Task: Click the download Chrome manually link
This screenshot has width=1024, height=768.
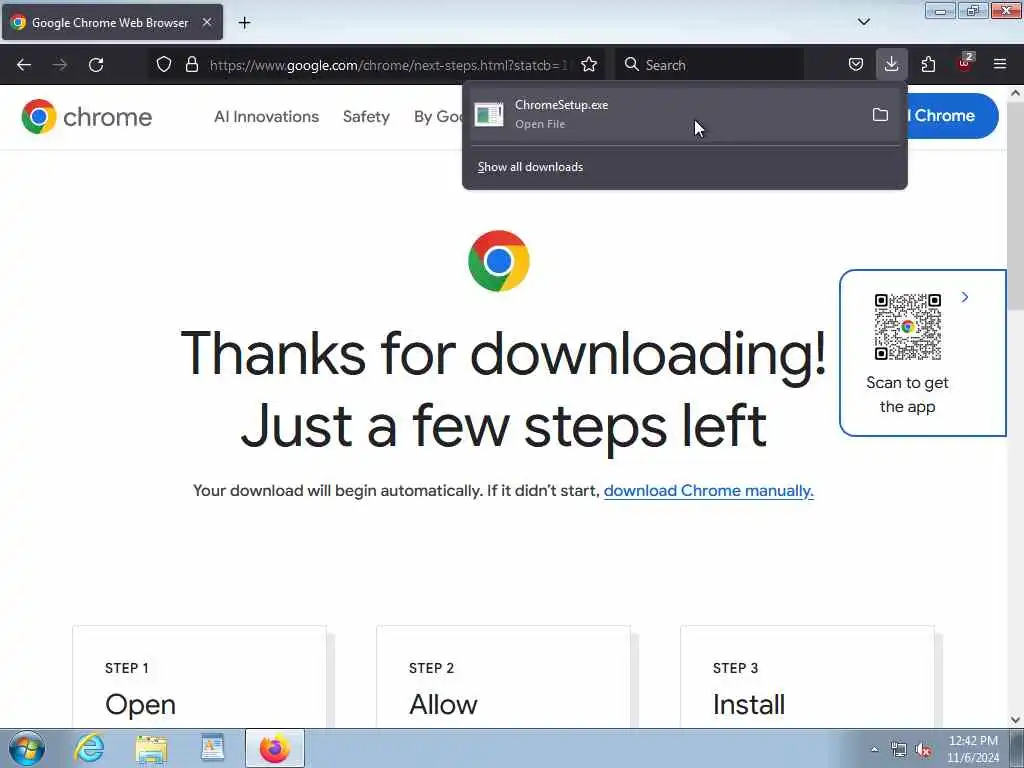Action: (709, 490)
